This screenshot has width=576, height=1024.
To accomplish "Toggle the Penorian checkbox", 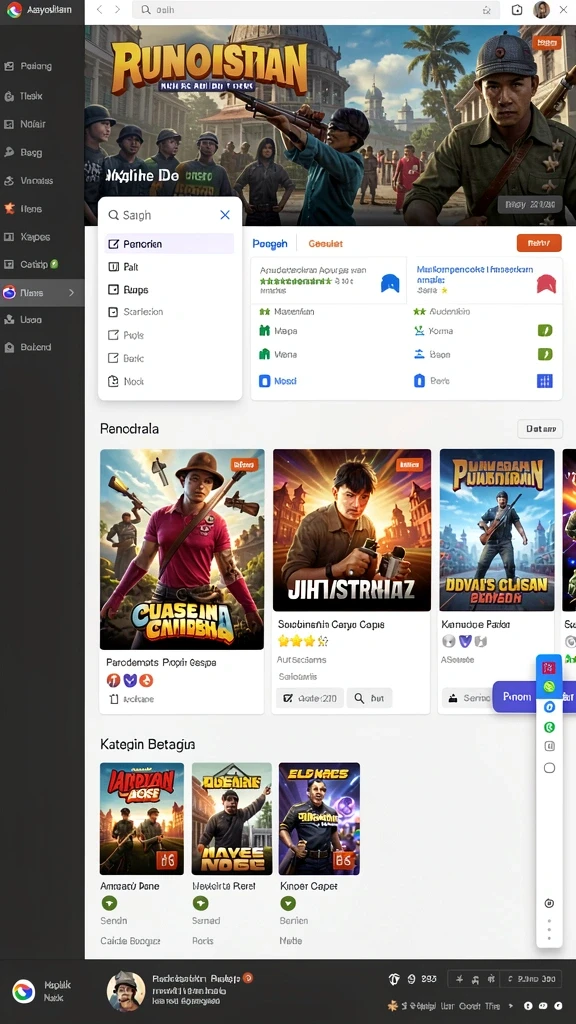I will [113, 244].
